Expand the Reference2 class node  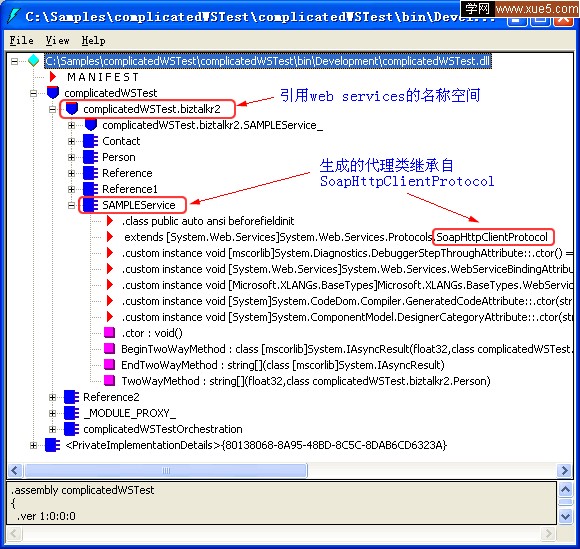click(x=53, y=397)
